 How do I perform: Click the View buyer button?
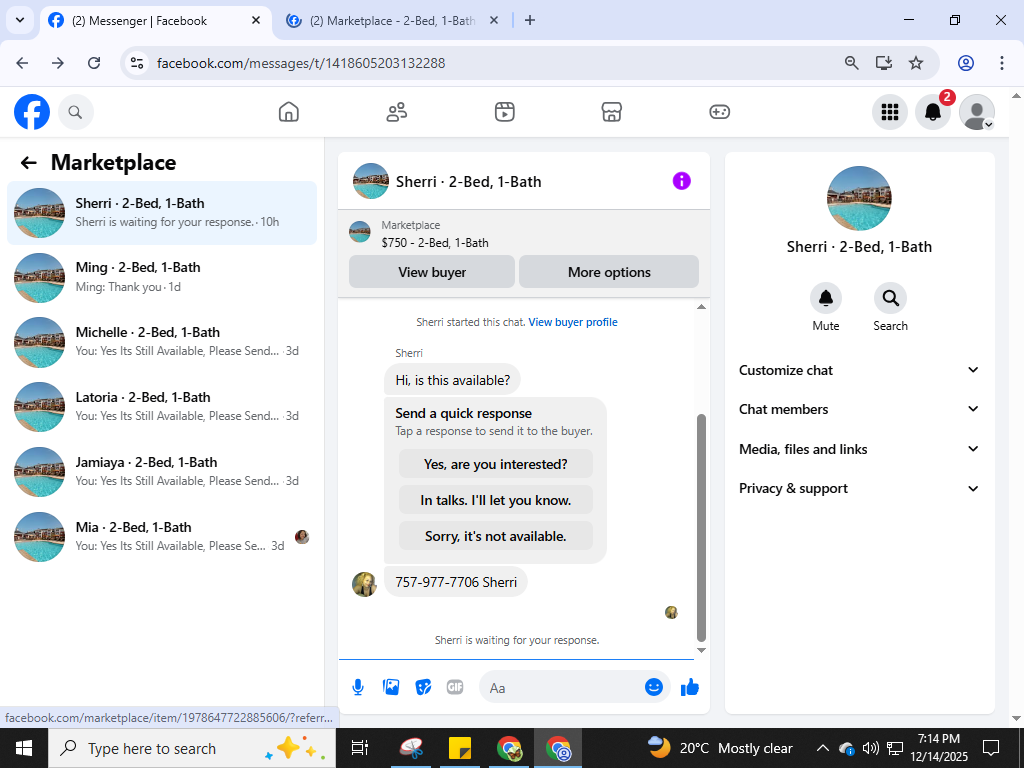tap(432, 272)
